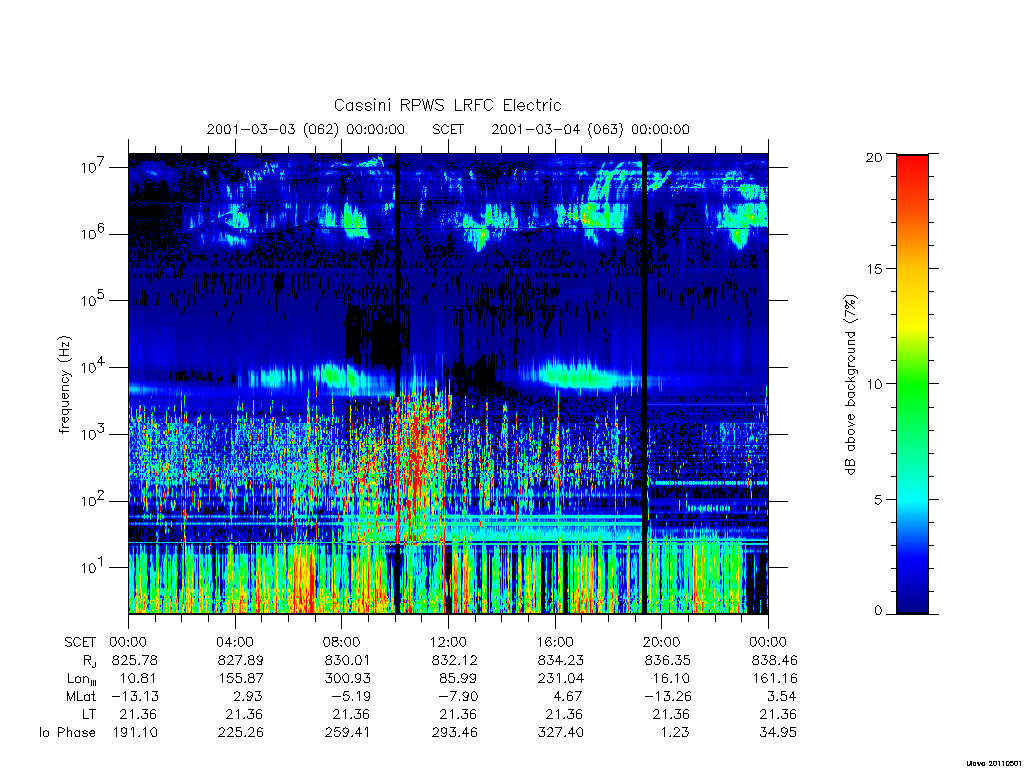Click the 'Io Phase' row label
The image size is (1024, 768).
coord(67,732)
